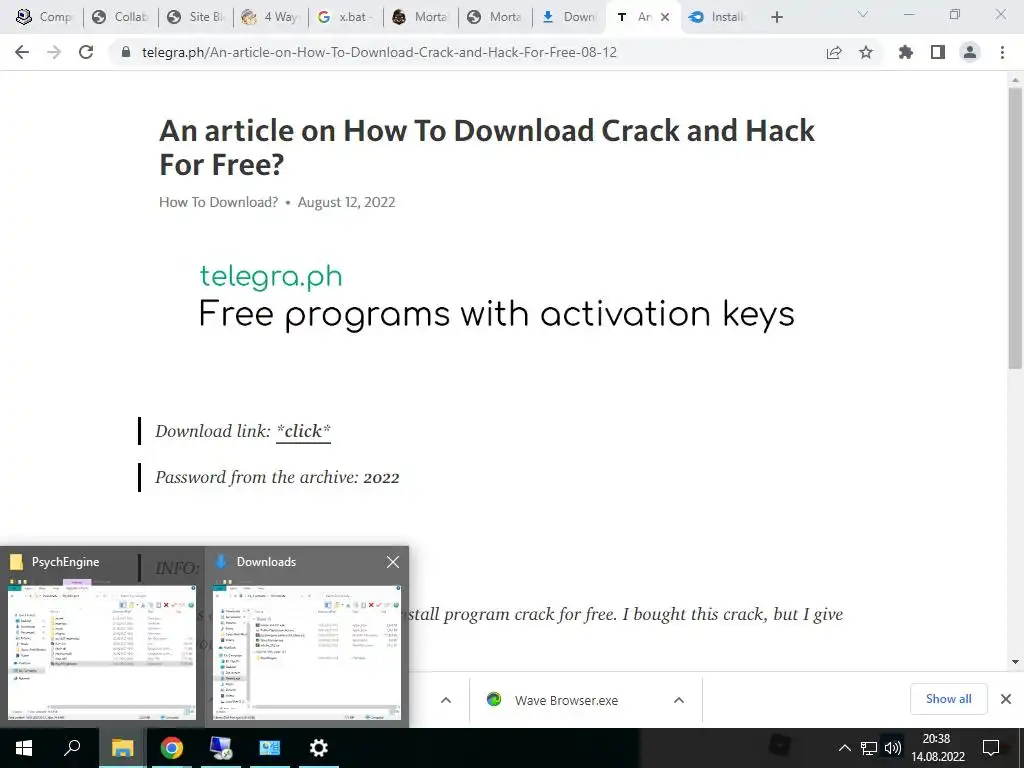The width and height of the screenshot is (1024, 768).
Task: Click the page vertical scrollbar thumb
Action: [1015, 227]
